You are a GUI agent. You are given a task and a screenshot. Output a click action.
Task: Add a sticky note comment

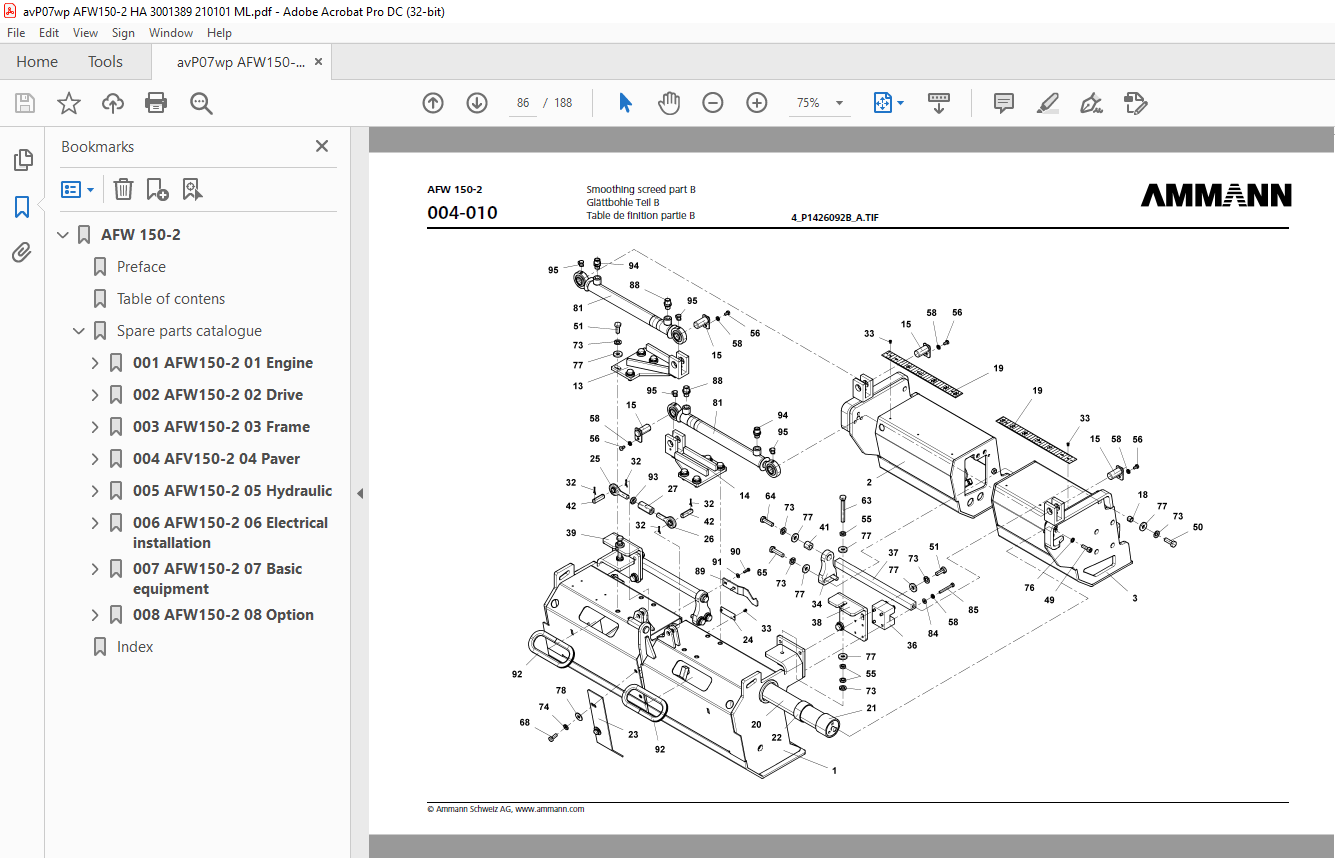(1004, 103)
